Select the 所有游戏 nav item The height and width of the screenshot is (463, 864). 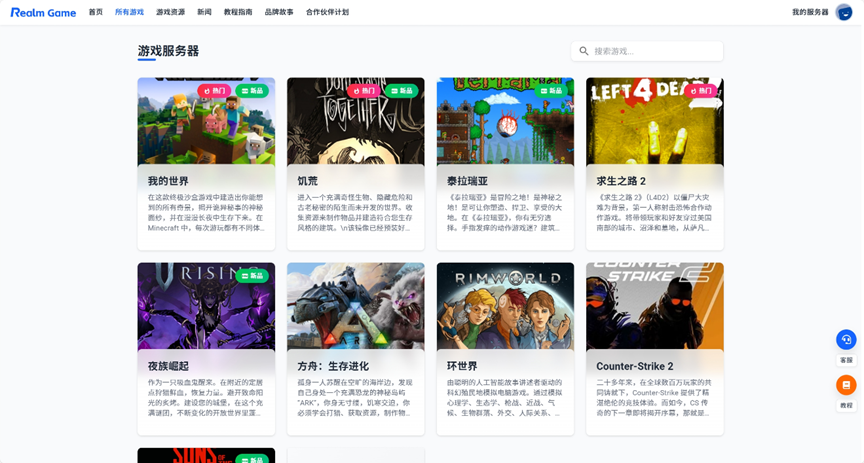pyautogui.click(x=129, y=12)
